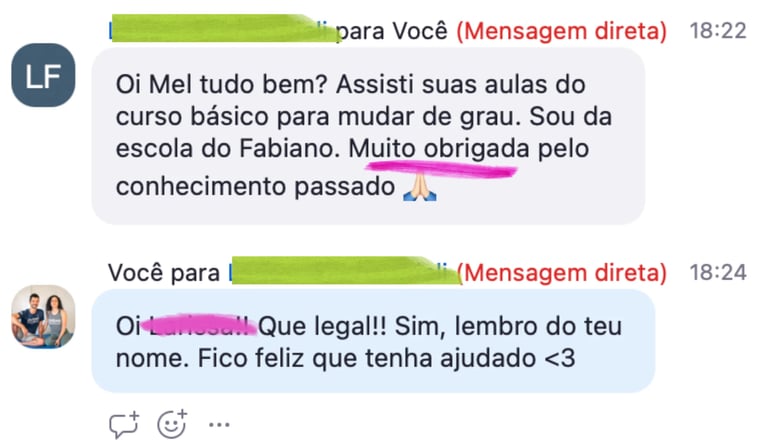The image size is (768, 440).
Task: Click the words conhecimento passado
Action: click(255, 187)
